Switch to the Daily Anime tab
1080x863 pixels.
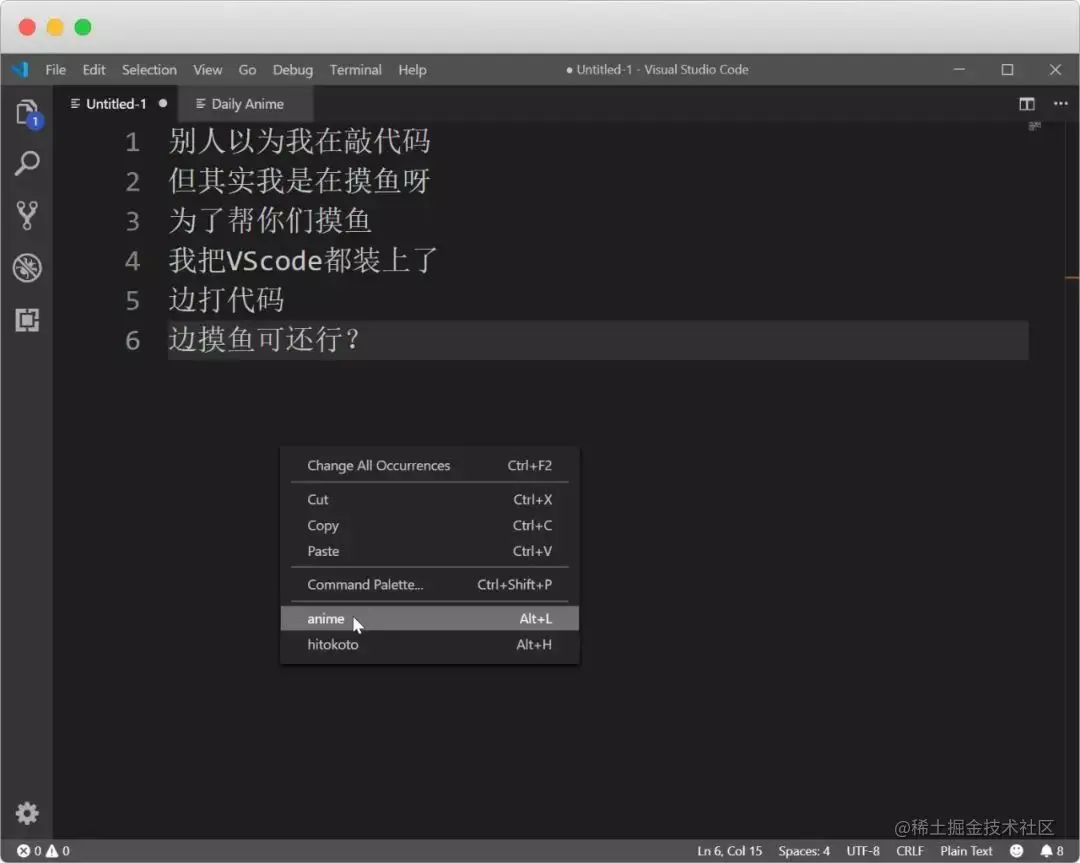[246, 104]
